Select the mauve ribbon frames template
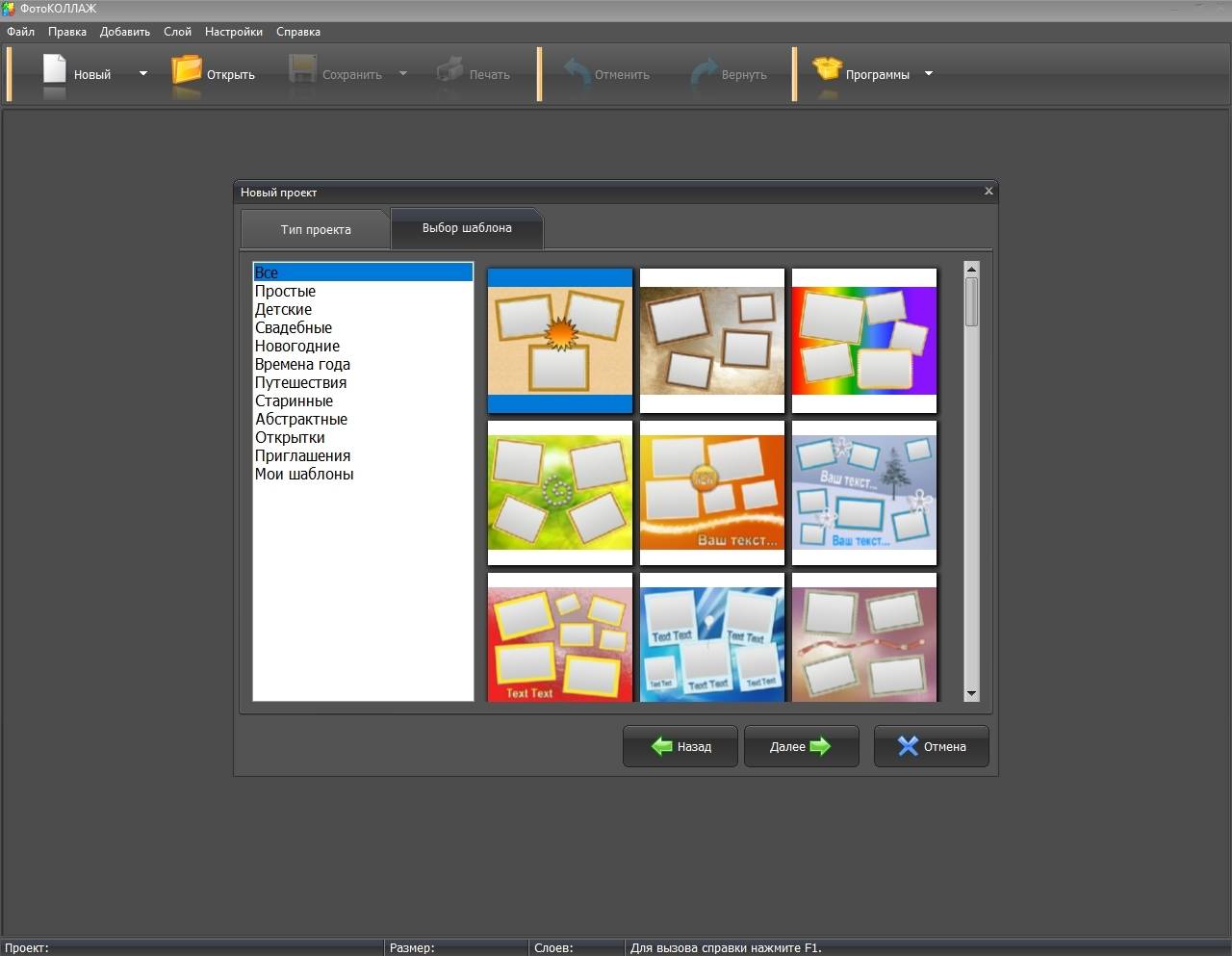This screenshot has width=1232, height=956. coord(864,637)
